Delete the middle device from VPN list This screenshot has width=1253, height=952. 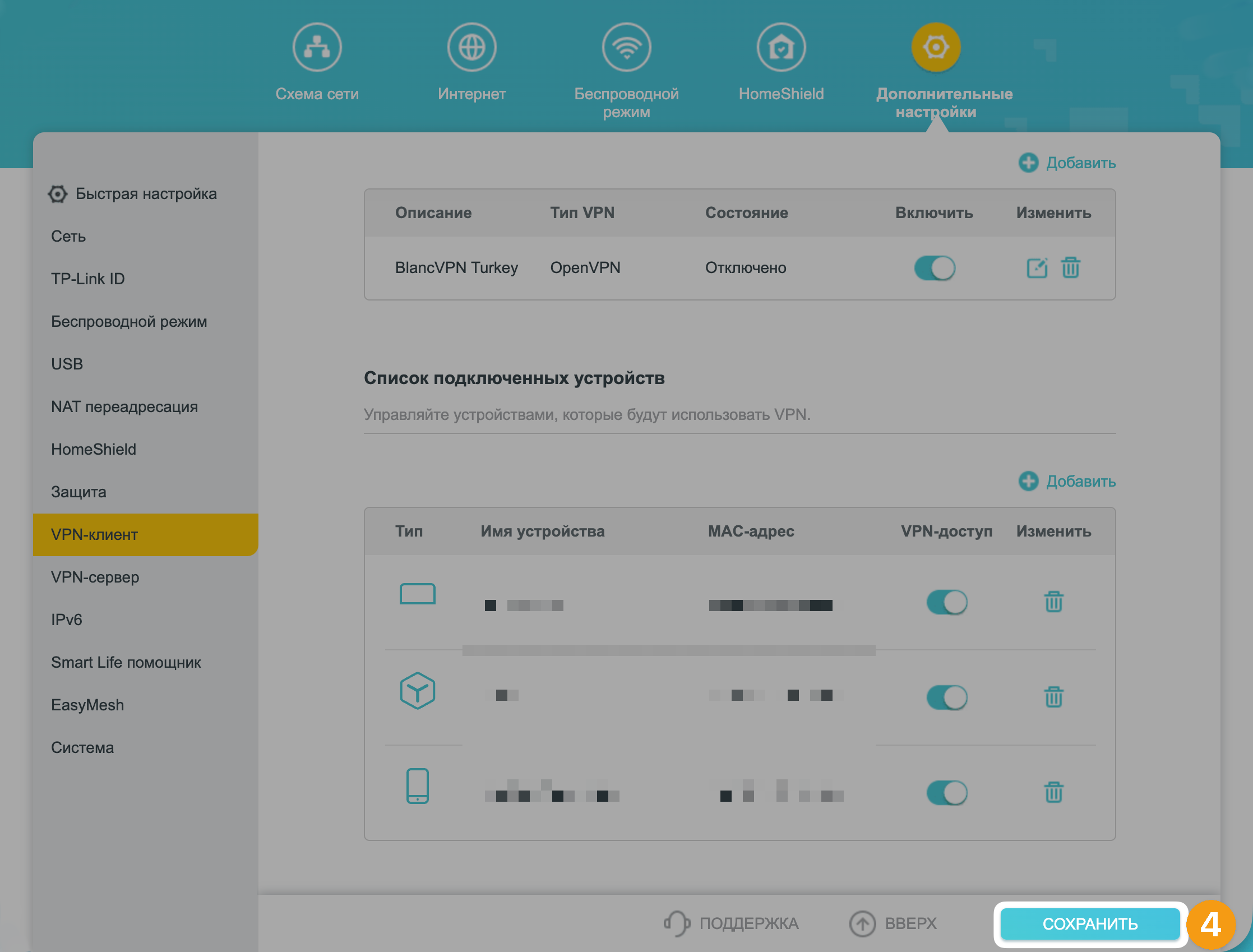pos(1053,697)
